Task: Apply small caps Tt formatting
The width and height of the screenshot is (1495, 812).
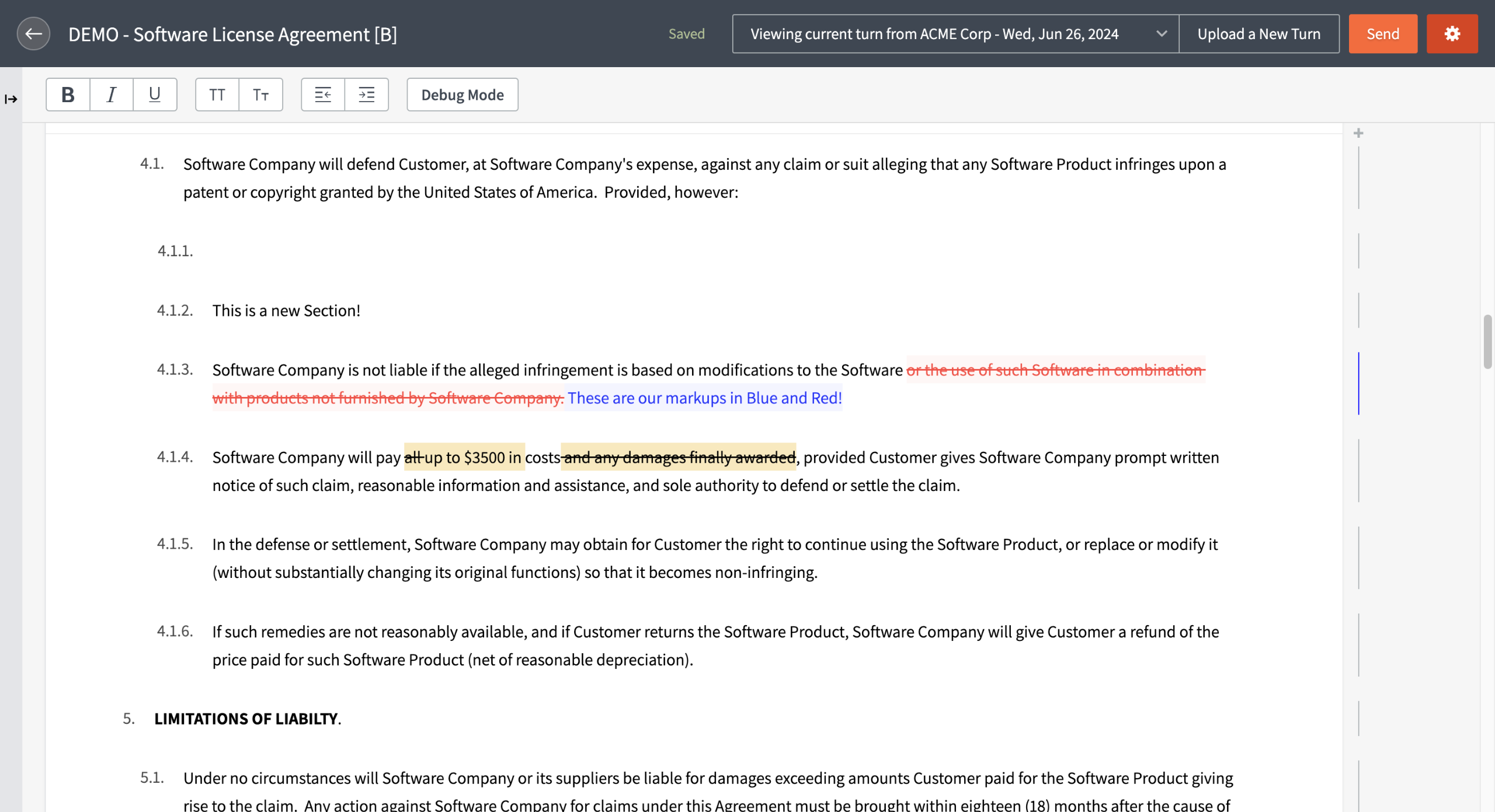Action: coord(260,95)
